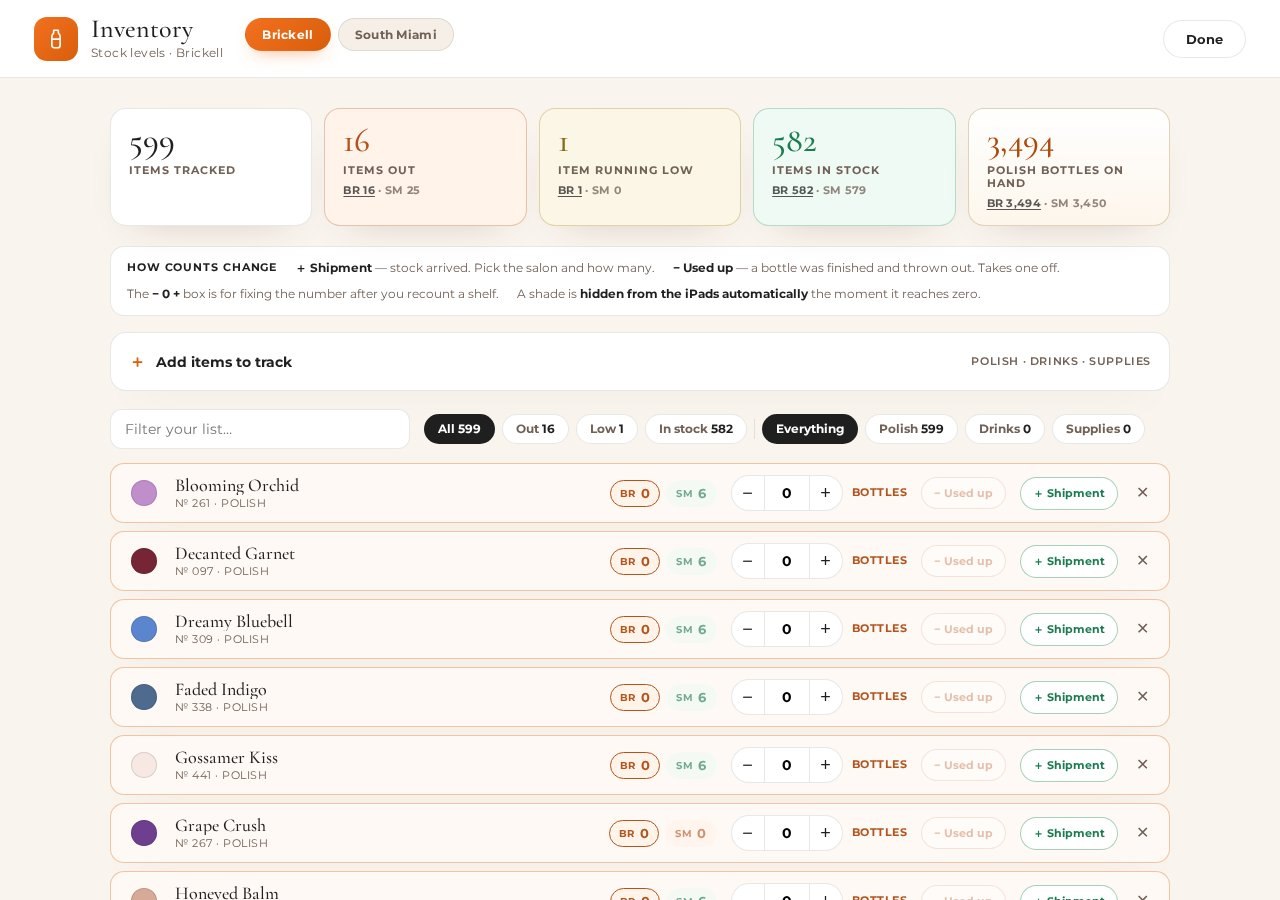Filter to Low 1 items
1280x900 pixels.
(607, 429)
